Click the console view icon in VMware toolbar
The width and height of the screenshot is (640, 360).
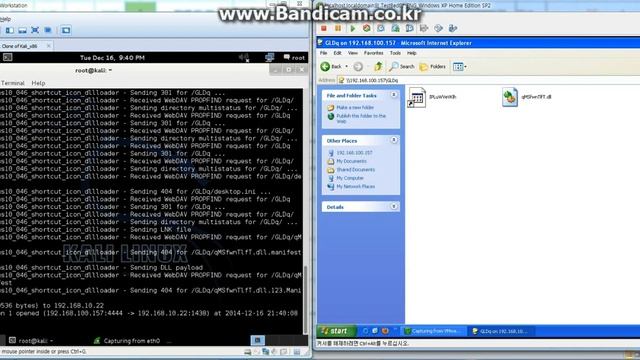(66, 30)
